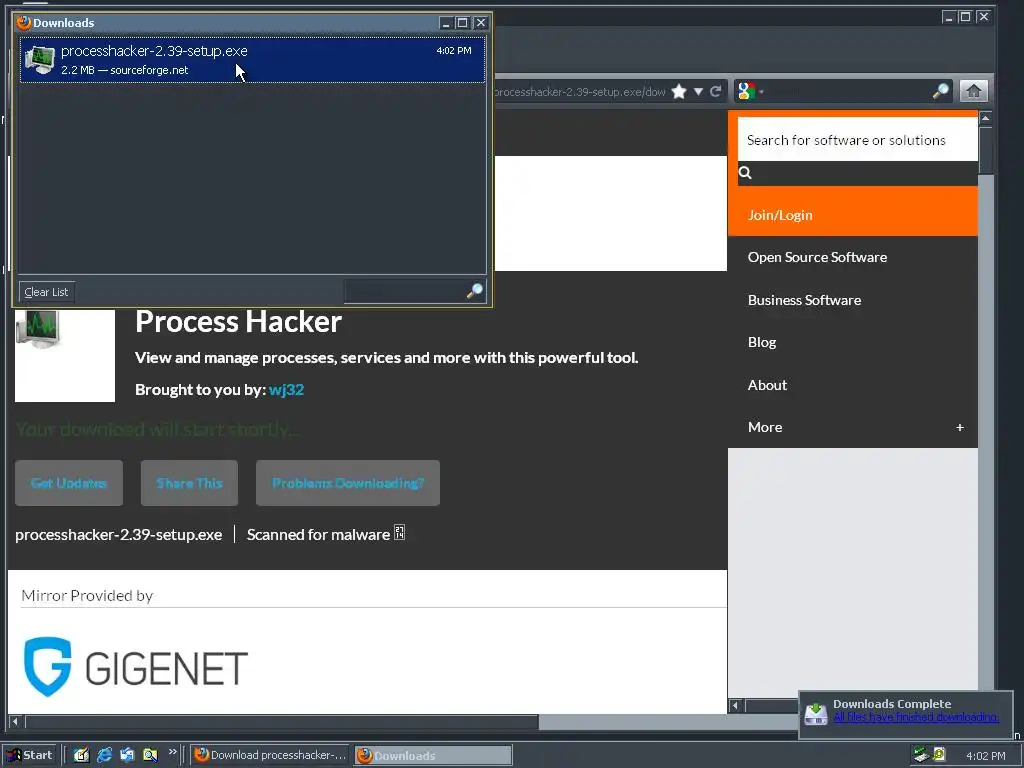This screenshot has width=1024, height=768.
Task: Click the page vertical scrollbar up arrow
Action: pos(985,118)
